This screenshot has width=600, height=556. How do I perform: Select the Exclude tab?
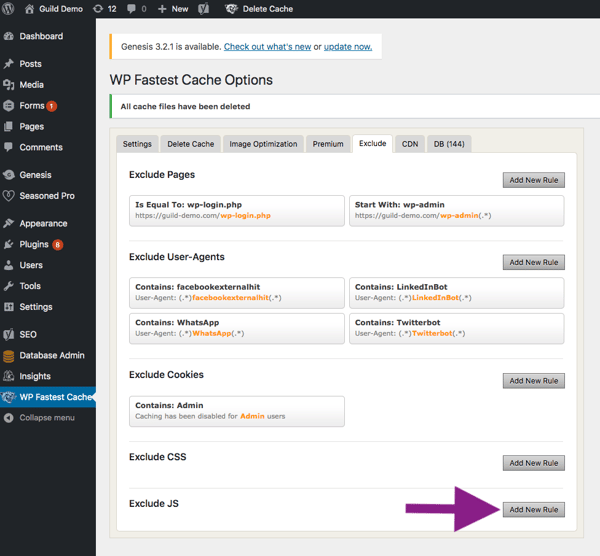pos(372,143)
